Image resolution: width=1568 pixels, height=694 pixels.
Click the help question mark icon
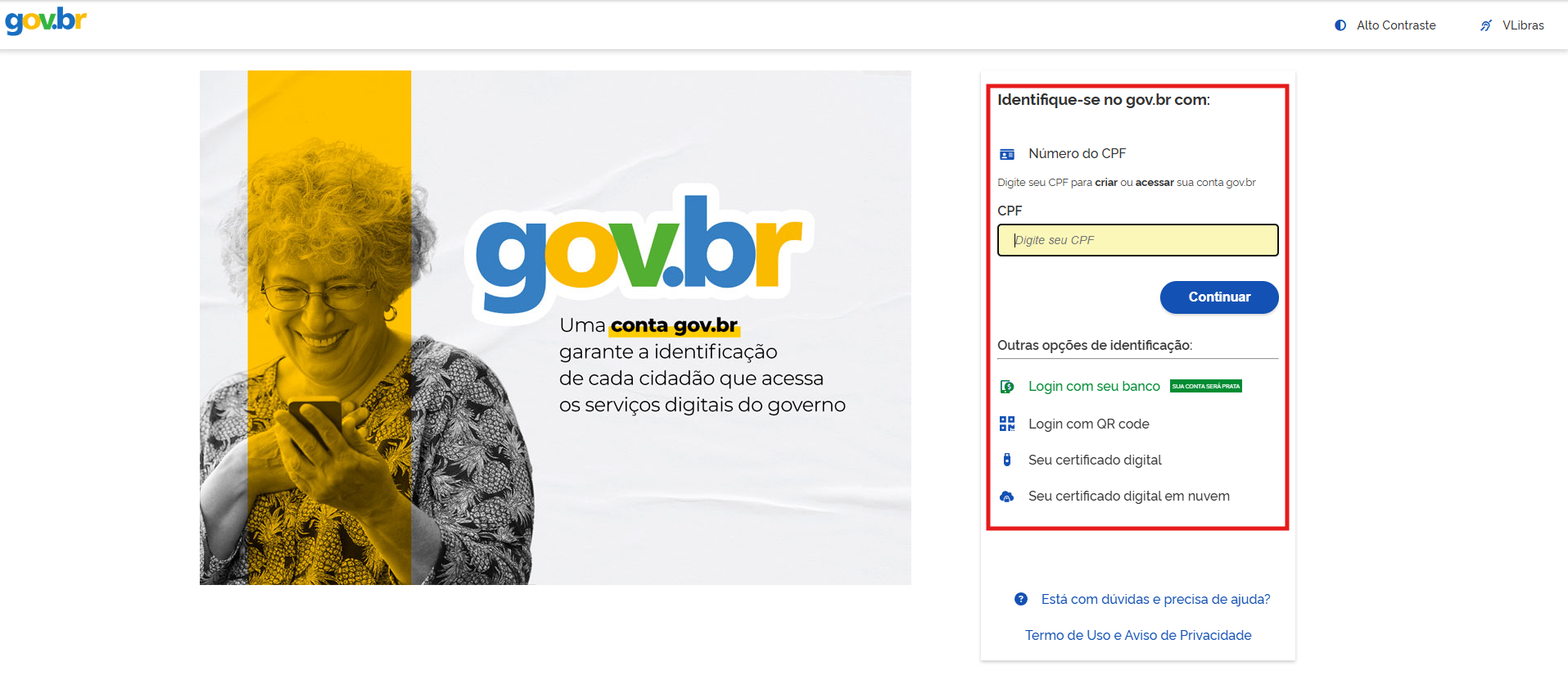pyautogui.click(x=1021, y=599)
